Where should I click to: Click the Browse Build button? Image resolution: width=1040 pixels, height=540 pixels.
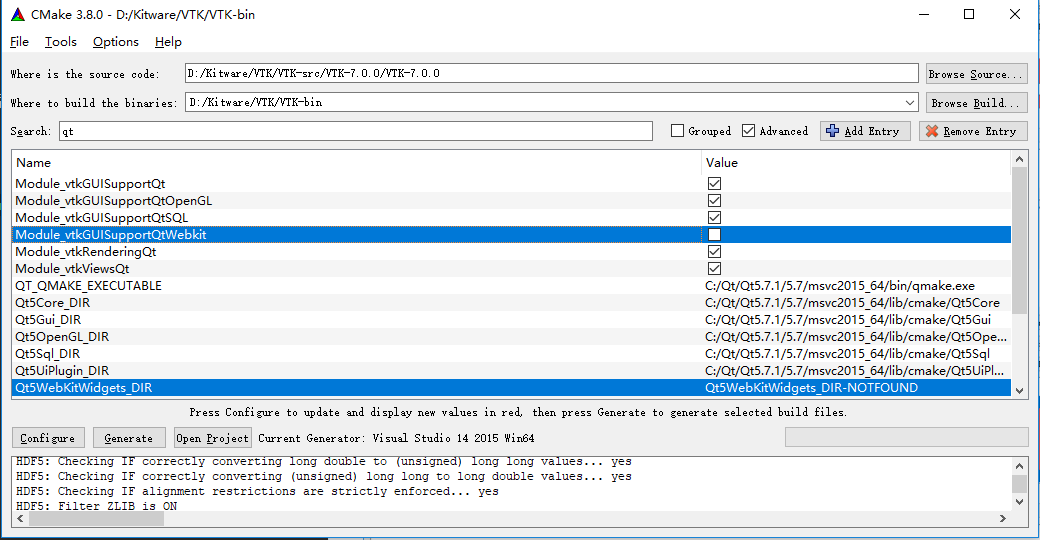(x=976, y=103)
